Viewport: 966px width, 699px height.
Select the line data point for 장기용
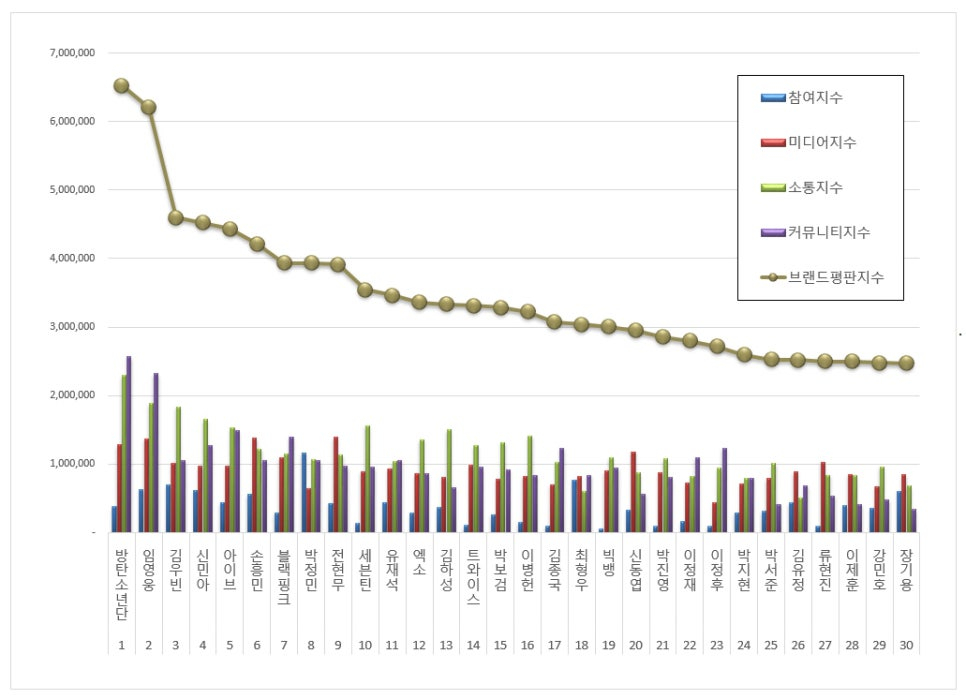(906, 363)
